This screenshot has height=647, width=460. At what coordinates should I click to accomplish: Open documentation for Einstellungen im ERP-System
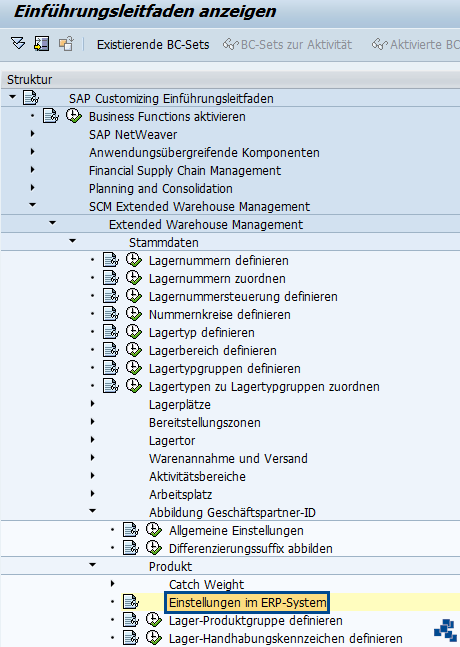[x=131, y=602]
